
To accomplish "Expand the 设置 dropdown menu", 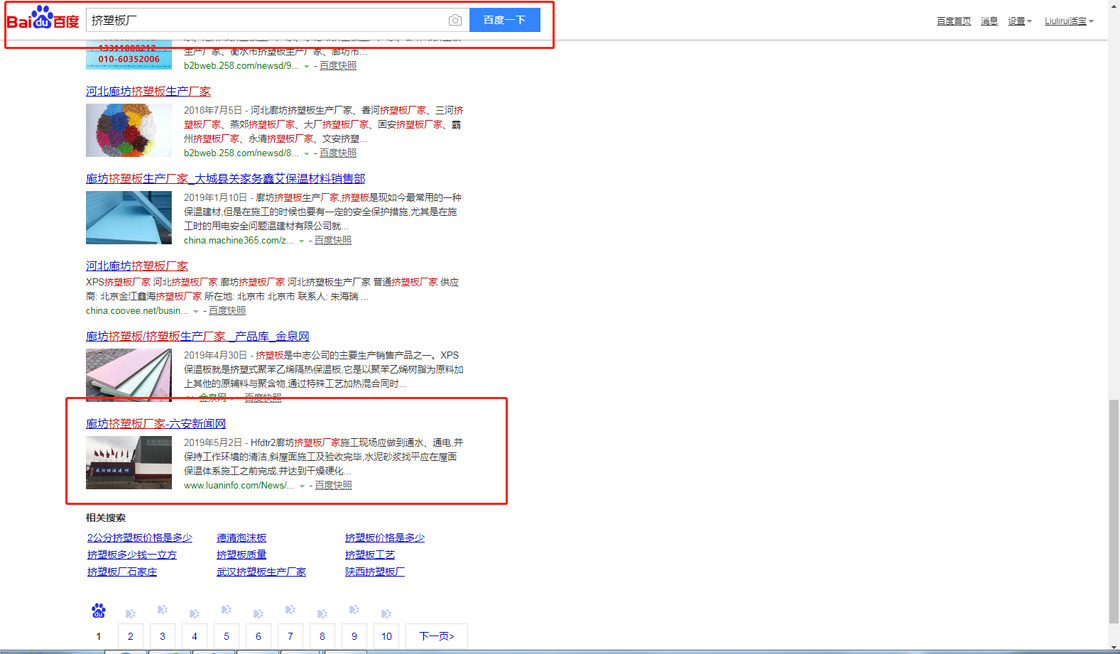I will (x=1019, y=21).
